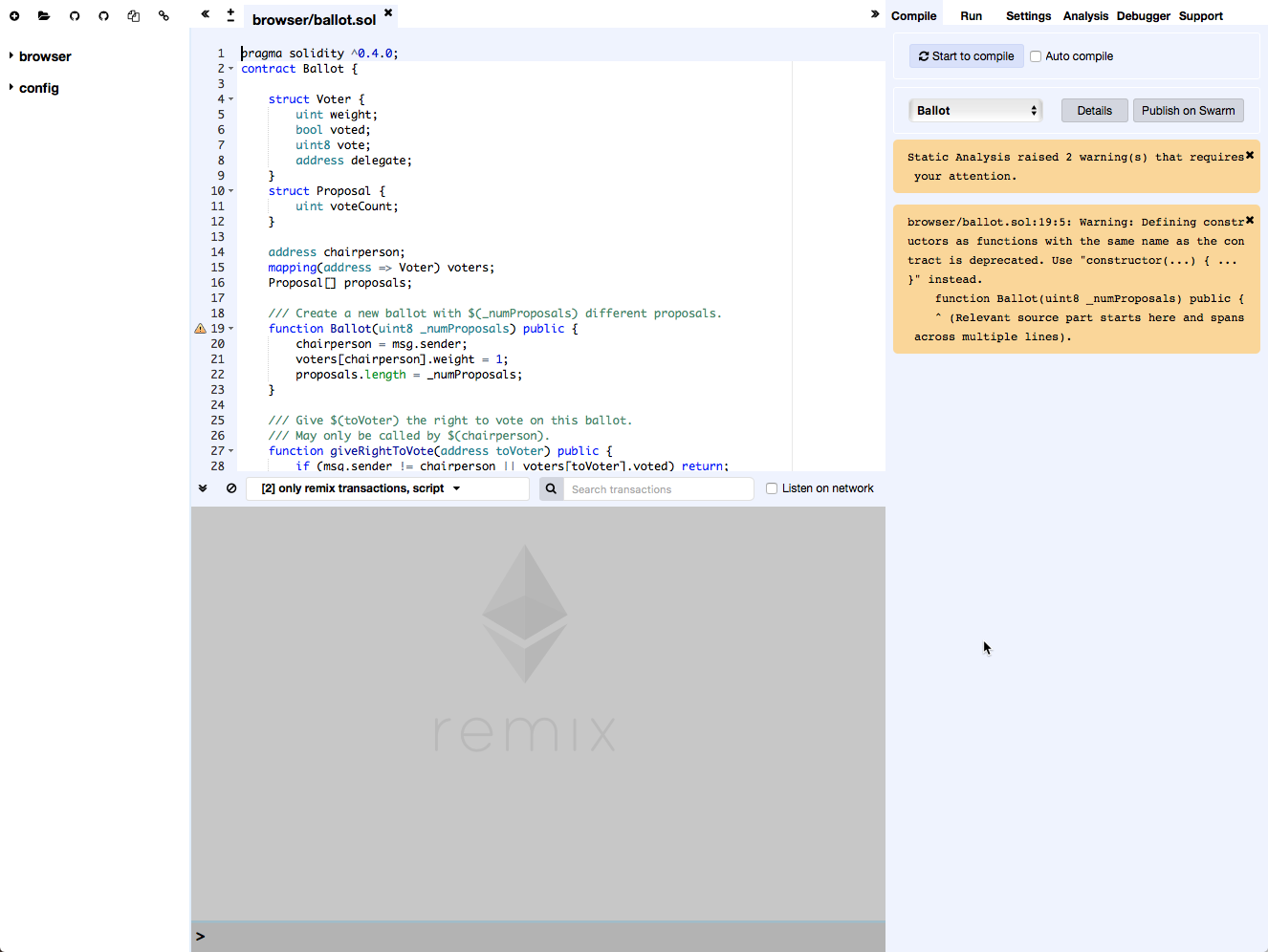
Task: Expand the browser folder
Action: [11, 56]
